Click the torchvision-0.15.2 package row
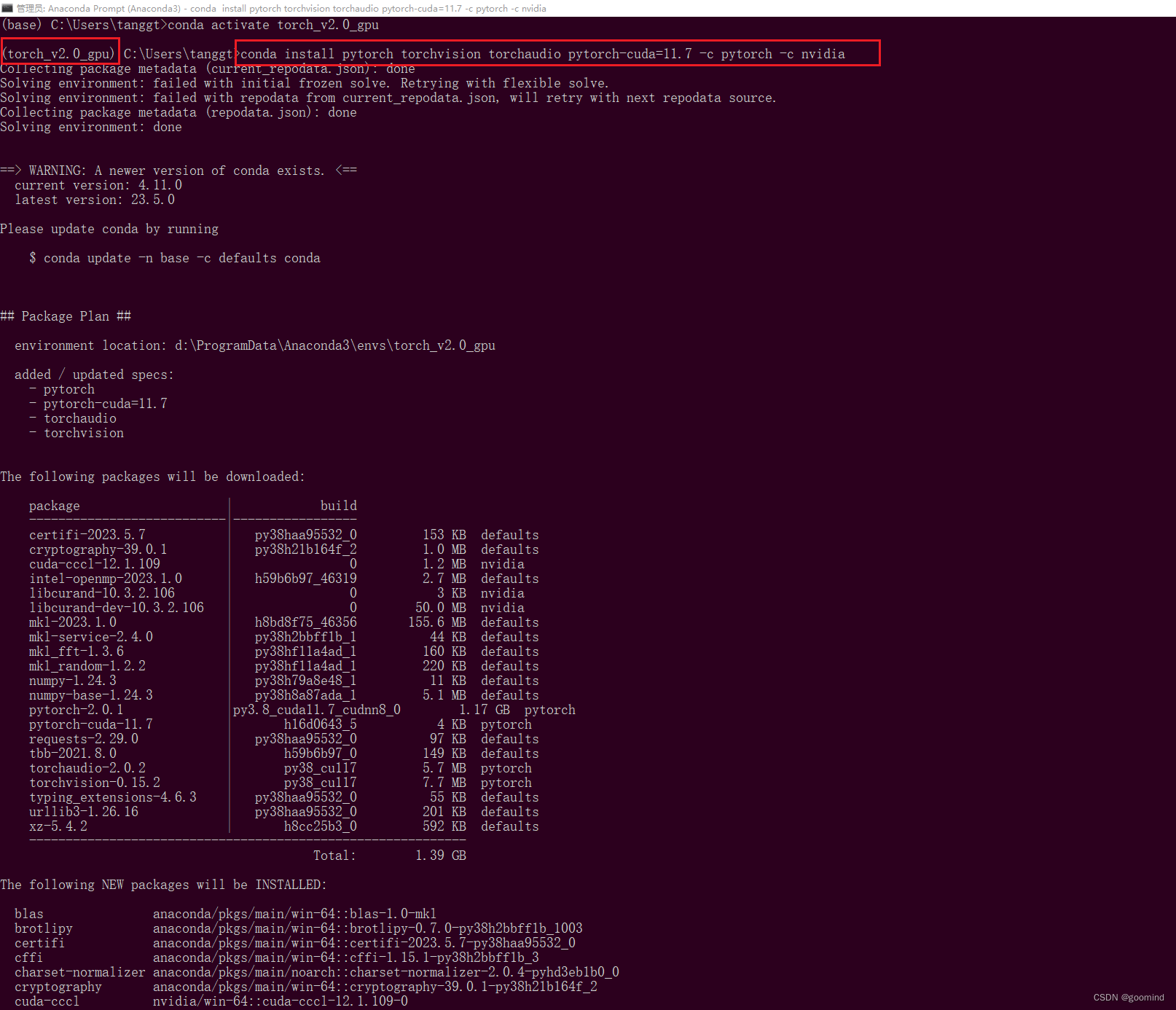1176x1010 pixels. pyautogui.click(x=281, y=783)
